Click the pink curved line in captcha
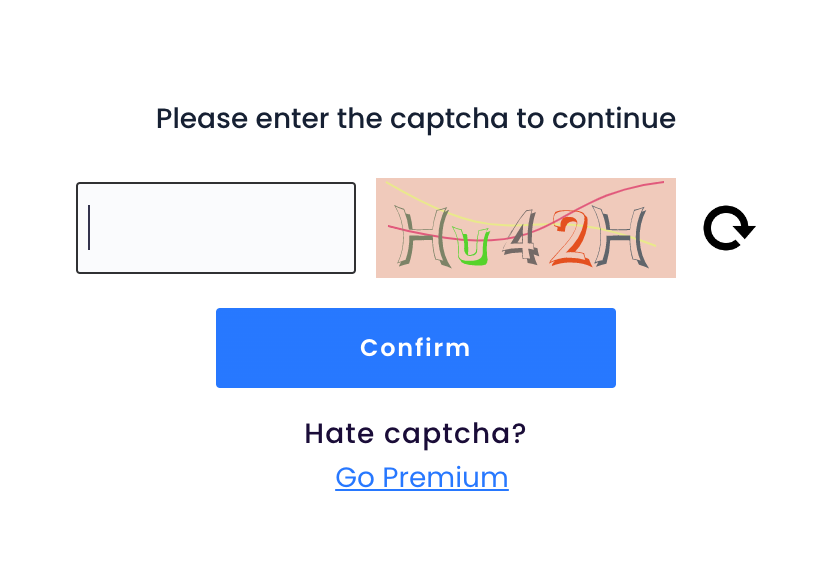This screenshot has height=562, width=826. tap(622, 193)
